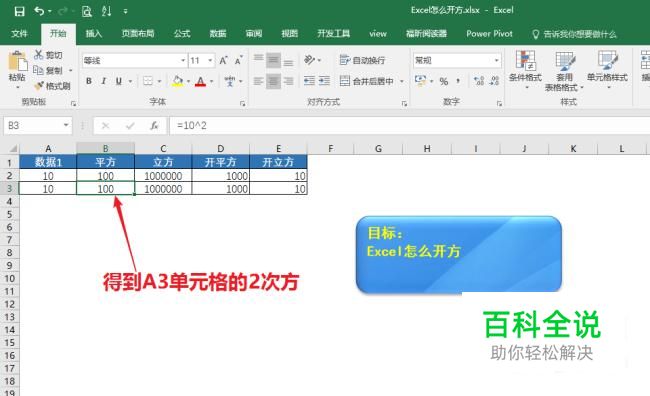Open the font color dropdown arrow

tap(211, 81)
